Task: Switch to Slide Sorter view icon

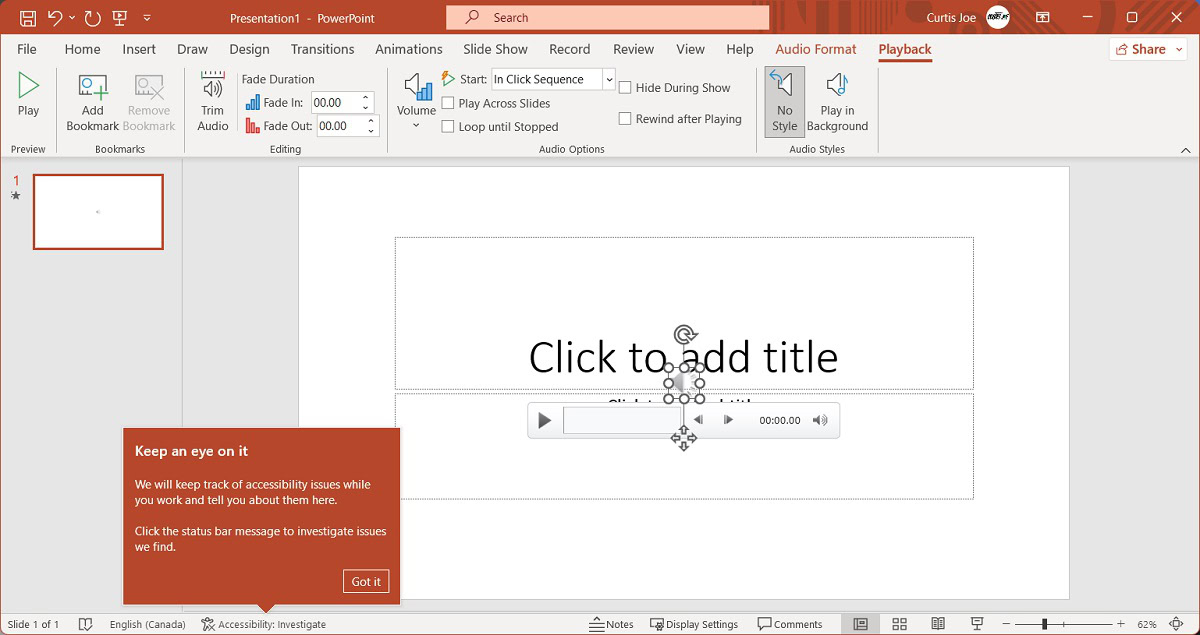Action: tap(899, 624)
